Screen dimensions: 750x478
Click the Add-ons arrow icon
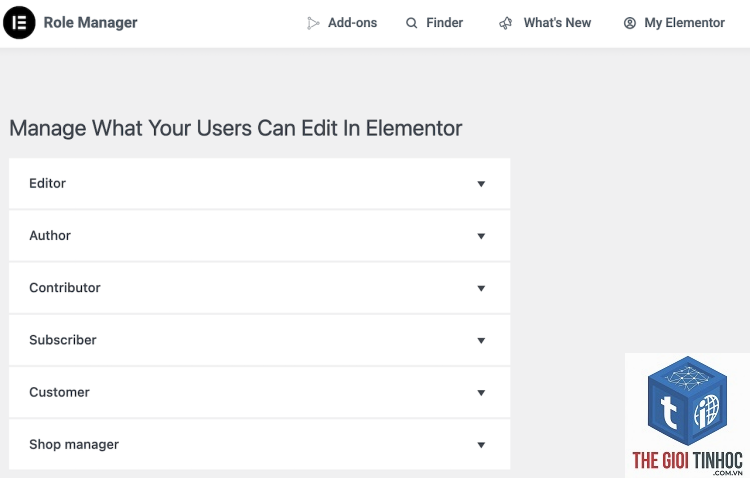(313, 23)
